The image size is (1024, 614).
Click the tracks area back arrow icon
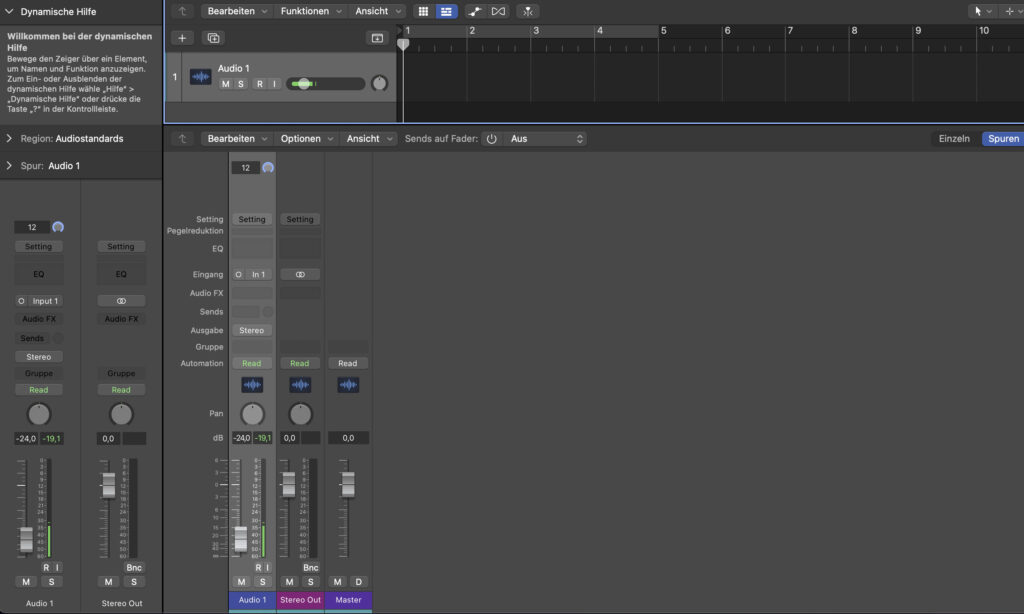183,11
